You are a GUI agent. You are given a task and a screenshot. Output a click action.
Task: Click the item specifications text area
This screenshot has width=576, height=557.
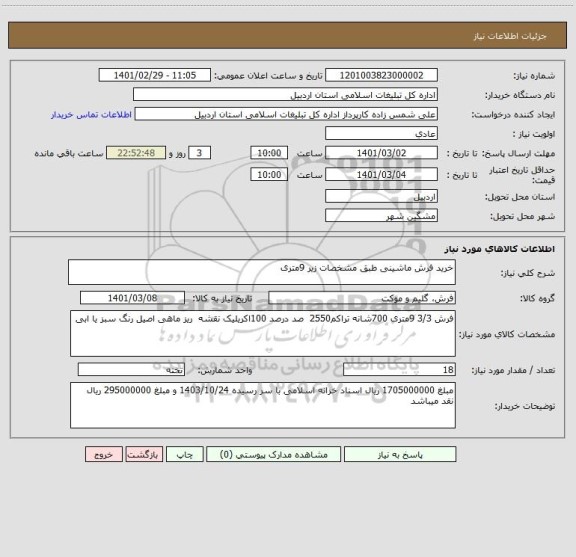coord(263,334)
